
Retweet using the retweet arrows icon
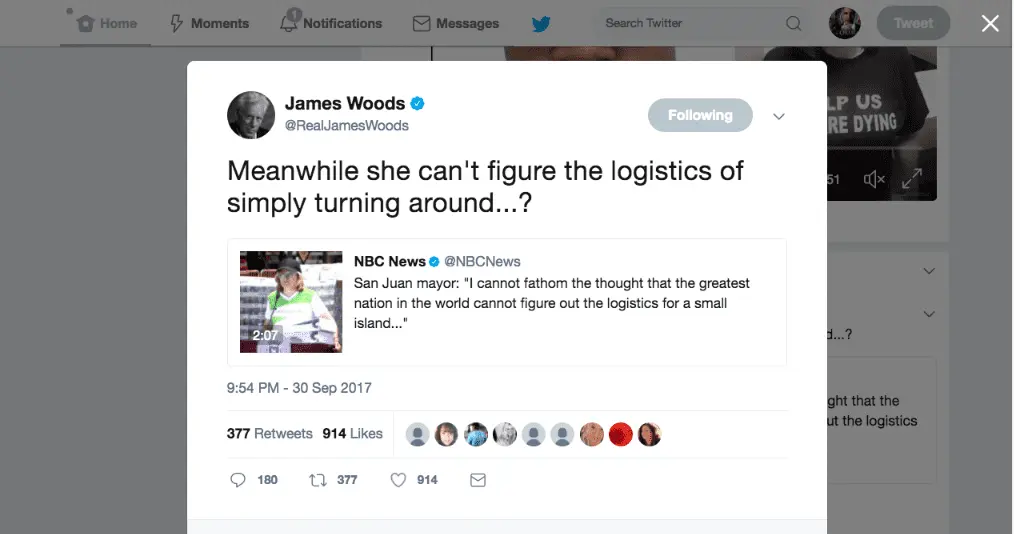point(318,480)
